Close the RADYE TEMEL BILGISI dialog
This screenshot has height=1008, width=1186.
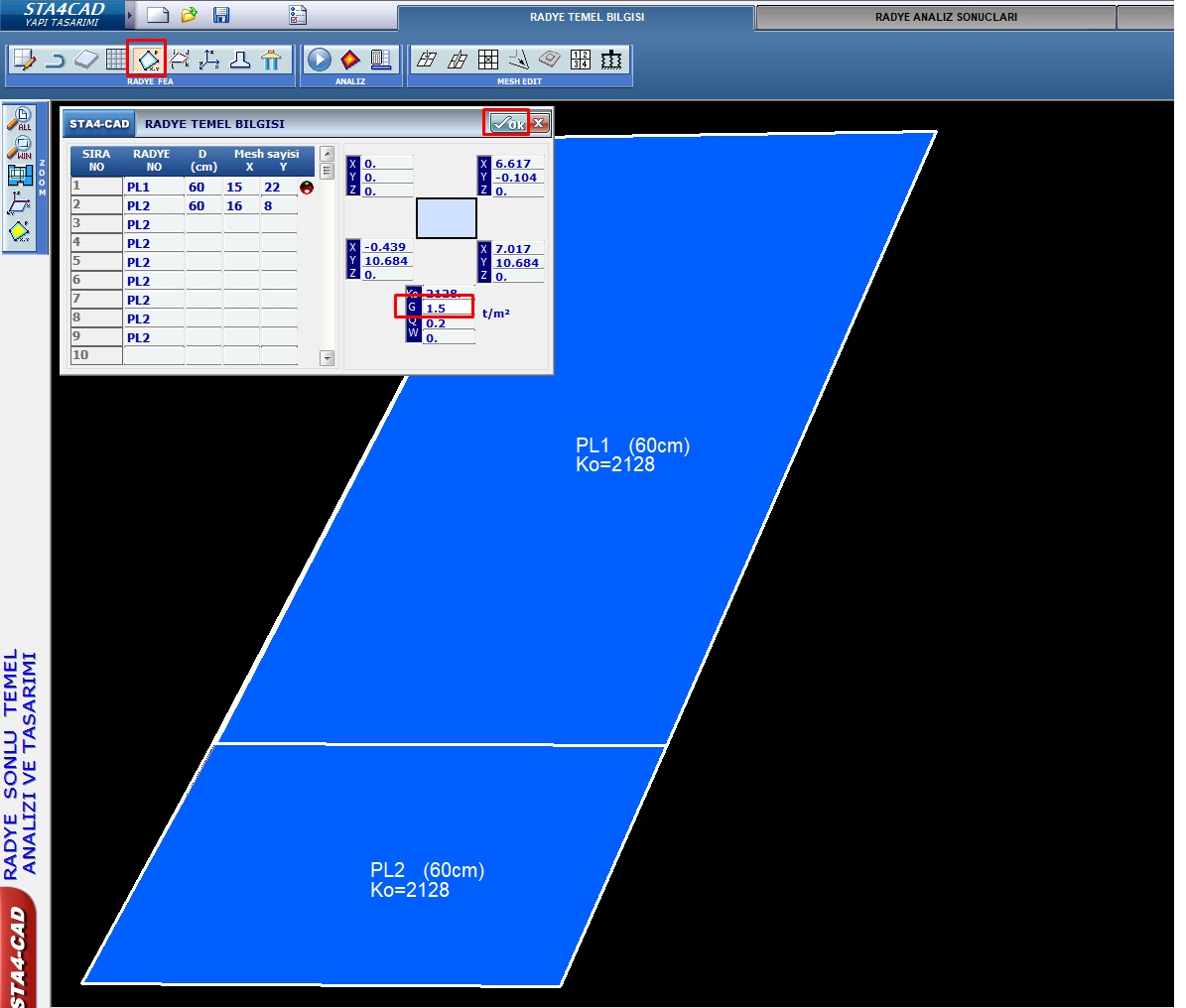[x=539, y=123]
